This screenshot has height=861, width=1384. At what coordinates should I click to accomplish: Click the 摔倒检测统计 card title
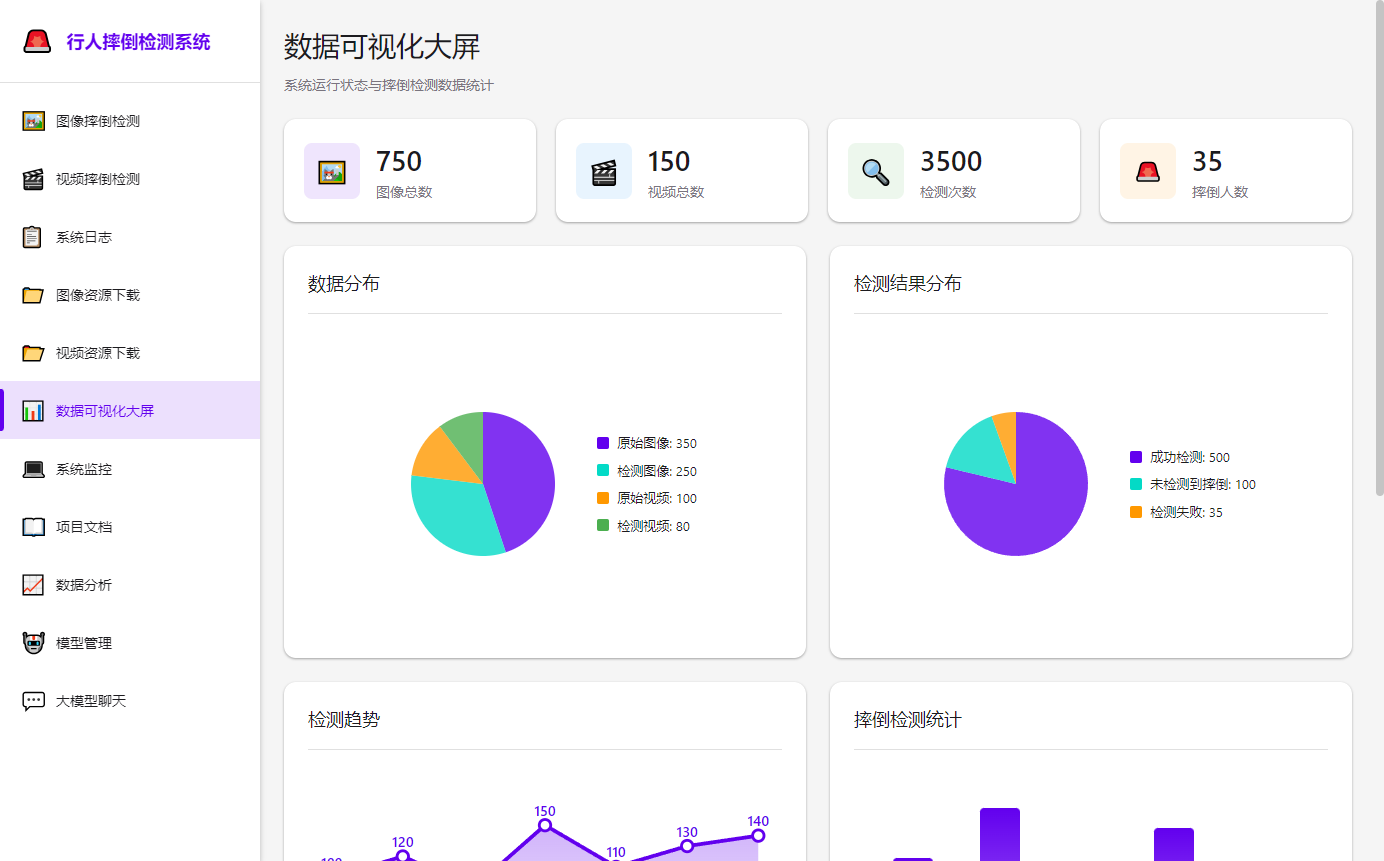908,720
